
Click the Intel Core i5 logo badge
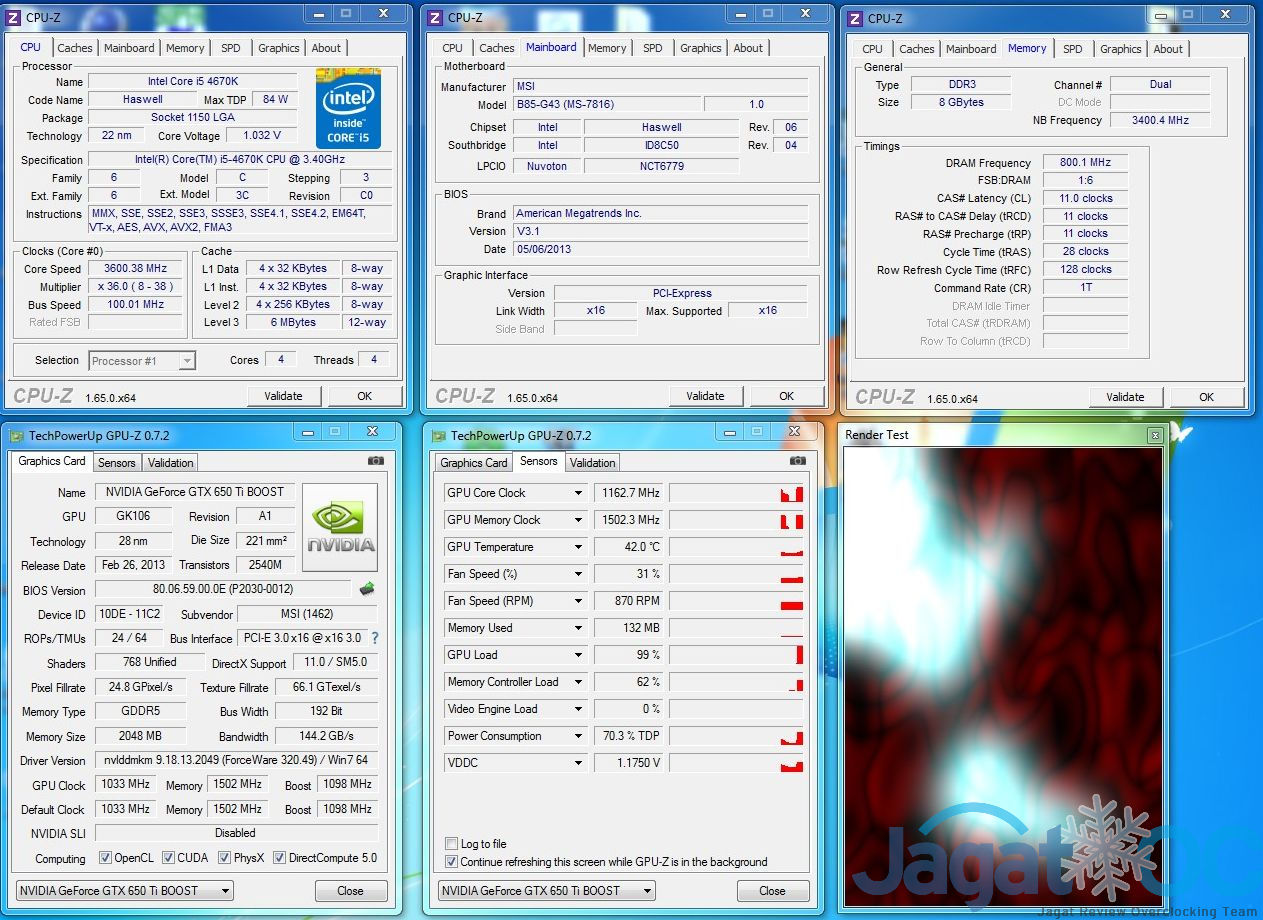[x=348, y=108]
